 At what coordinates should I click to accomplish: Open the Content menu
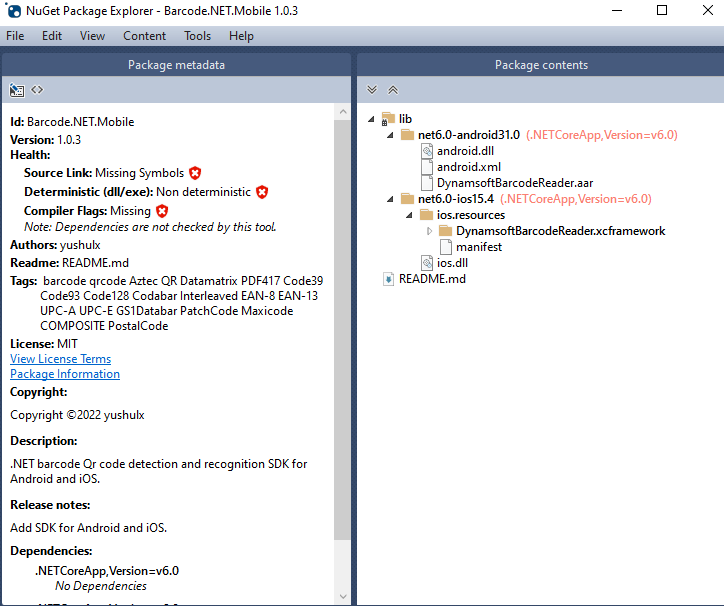tap(144, 36)
